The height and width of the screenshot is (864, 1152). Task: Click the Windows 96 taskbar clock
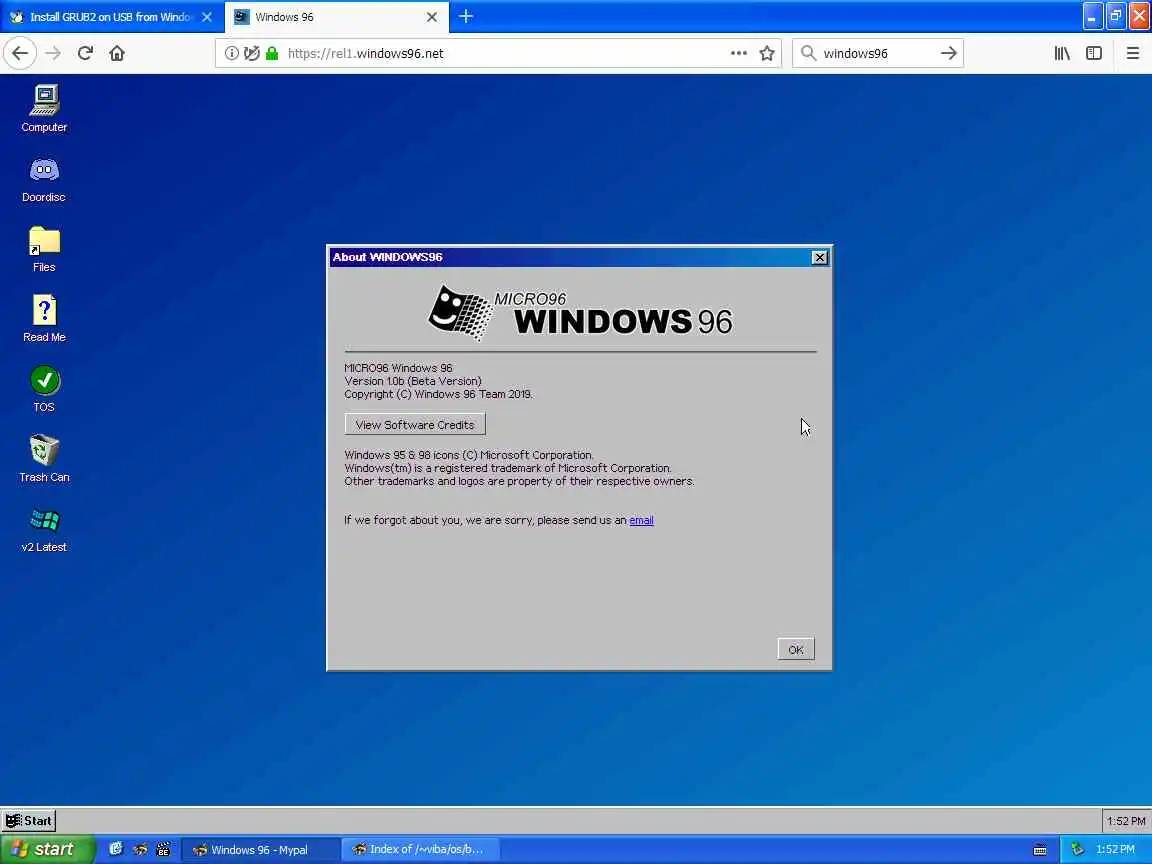click(1126, 821)
